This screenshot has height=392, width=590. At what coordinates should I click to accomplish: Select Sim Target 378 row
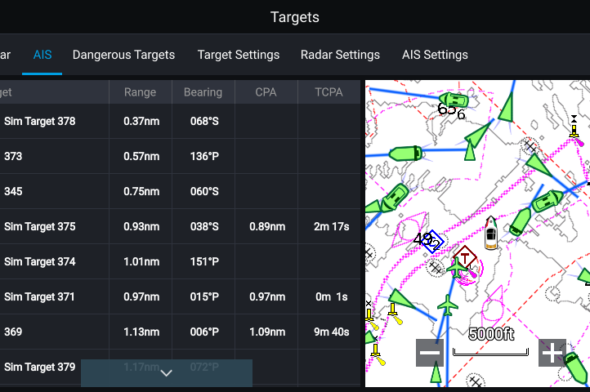(x=180, y=121)
